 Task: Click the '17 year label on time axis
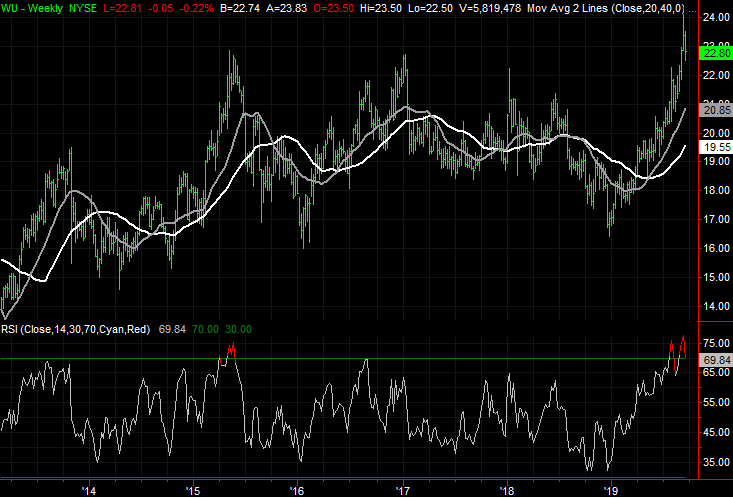403,490
